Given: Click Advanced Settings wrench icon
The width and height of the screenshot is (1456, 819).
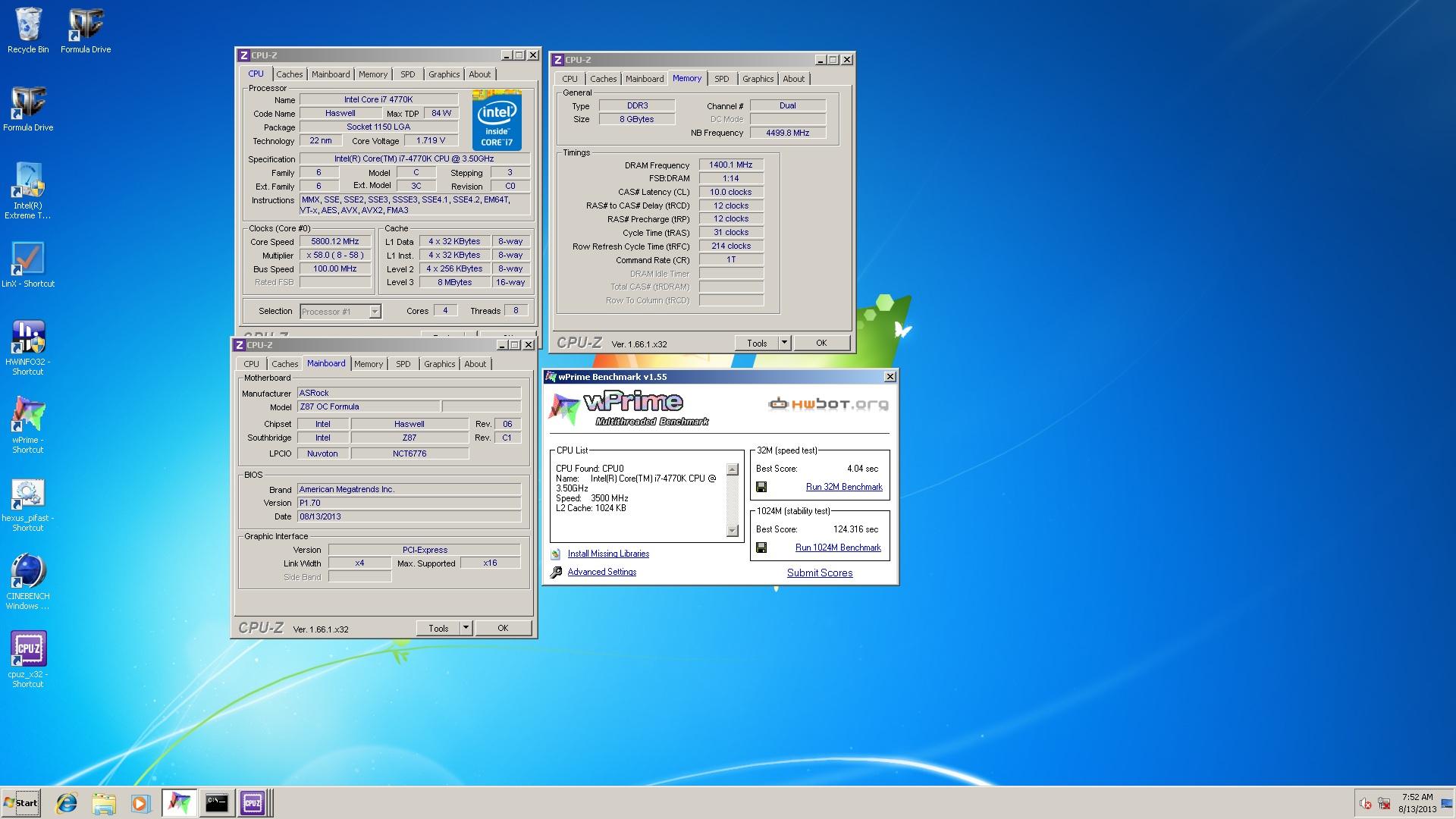Looking at the screenshot, I should [x=556, y=573].
